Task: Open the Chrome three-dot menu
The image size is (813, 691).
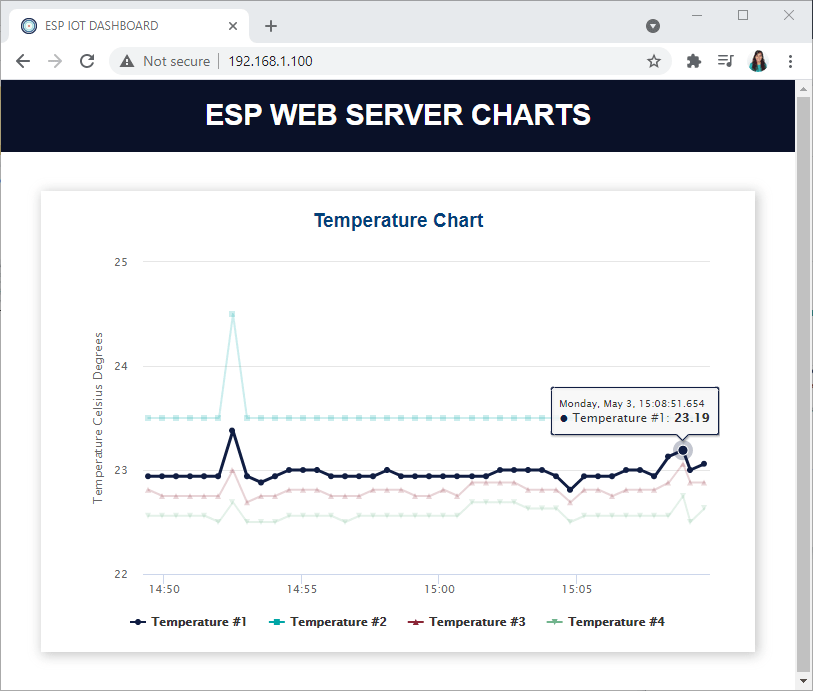Action: coord(791,60)
